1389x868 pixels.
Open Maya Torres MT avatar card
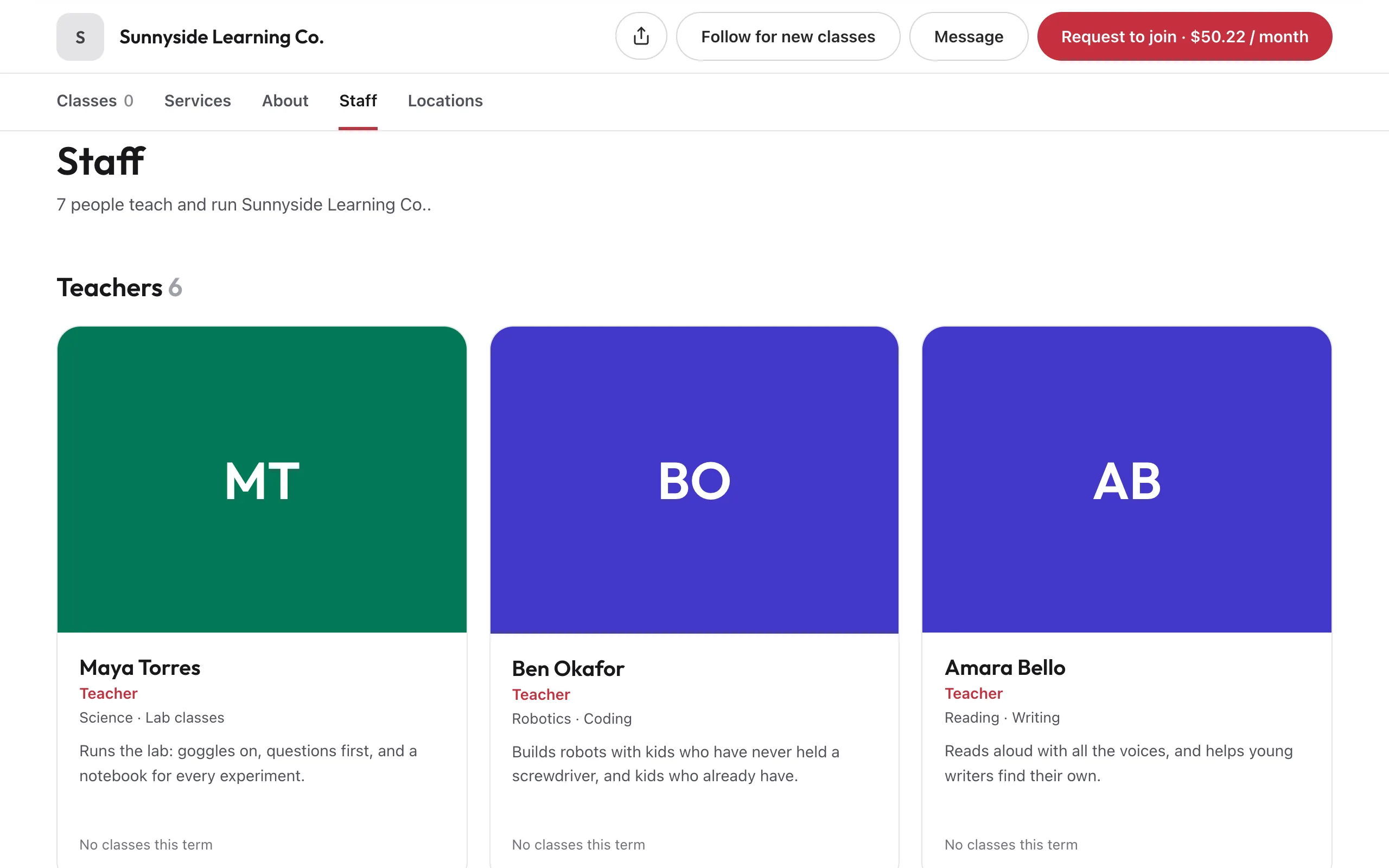(x=262, y=480)
